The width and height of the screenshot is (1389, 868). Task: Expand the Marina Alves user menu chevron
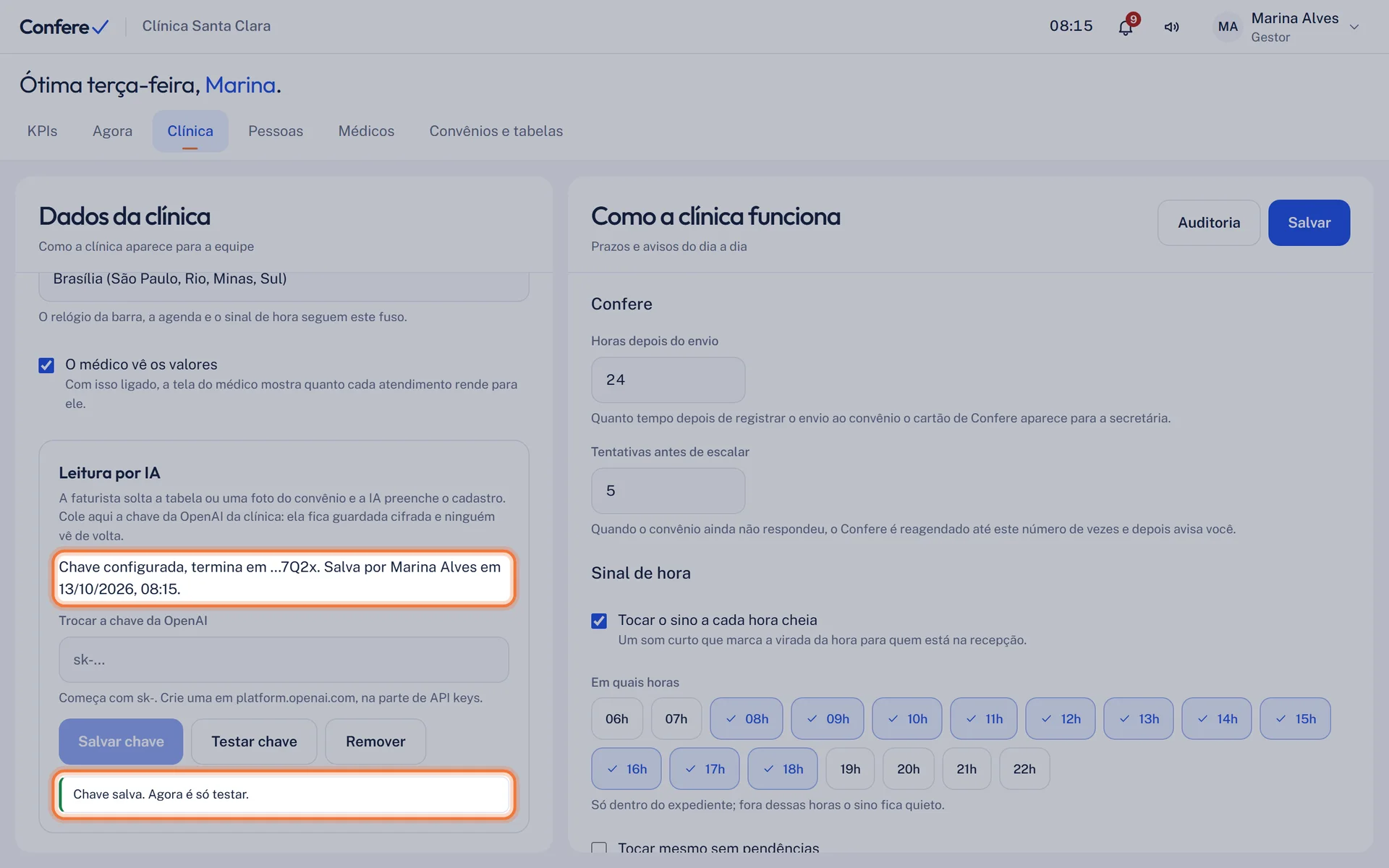click(1354, 27)
